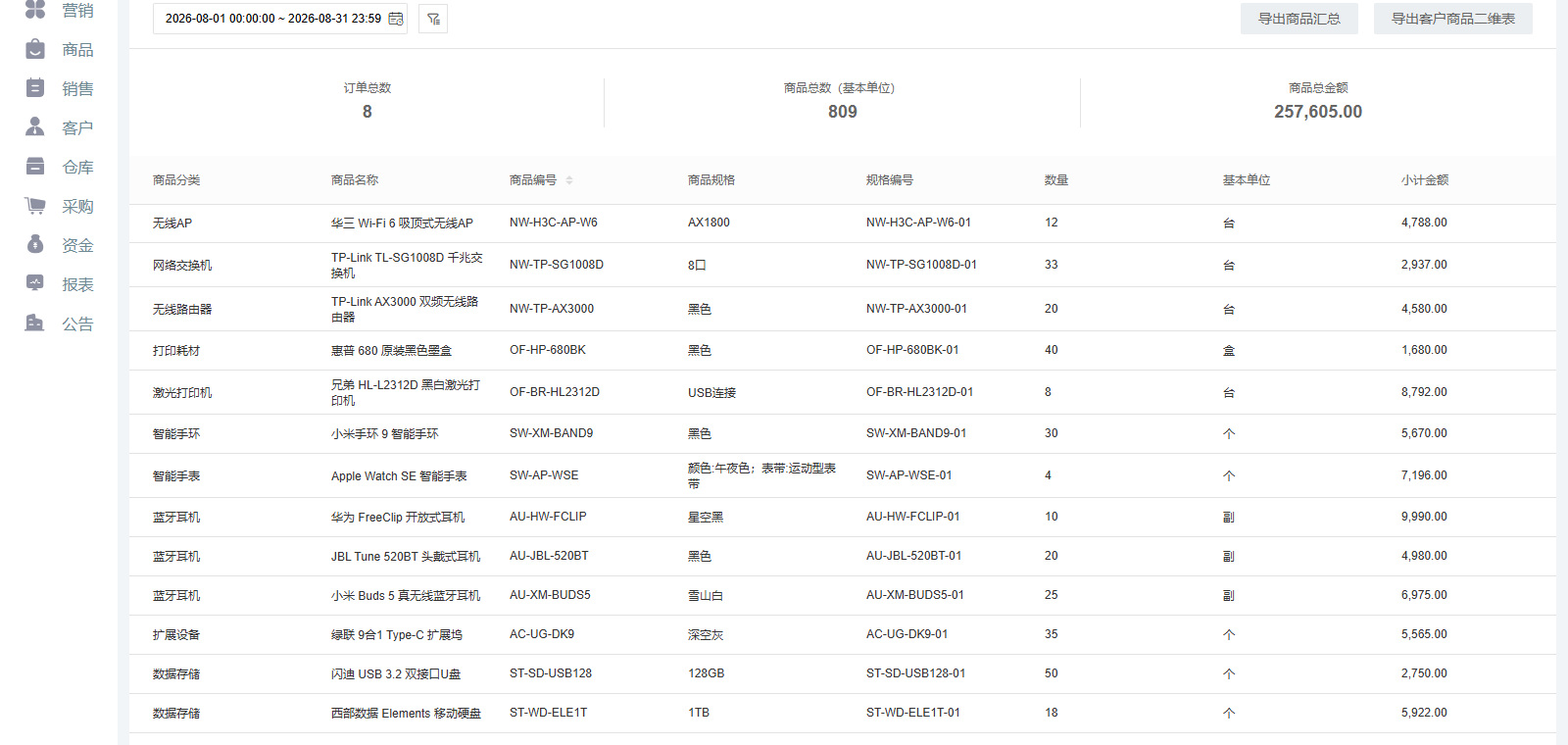Screen dimensions: 1568x745
Task: Open the 营销 marketing sidebar icon
Action: tap(35, 10)
